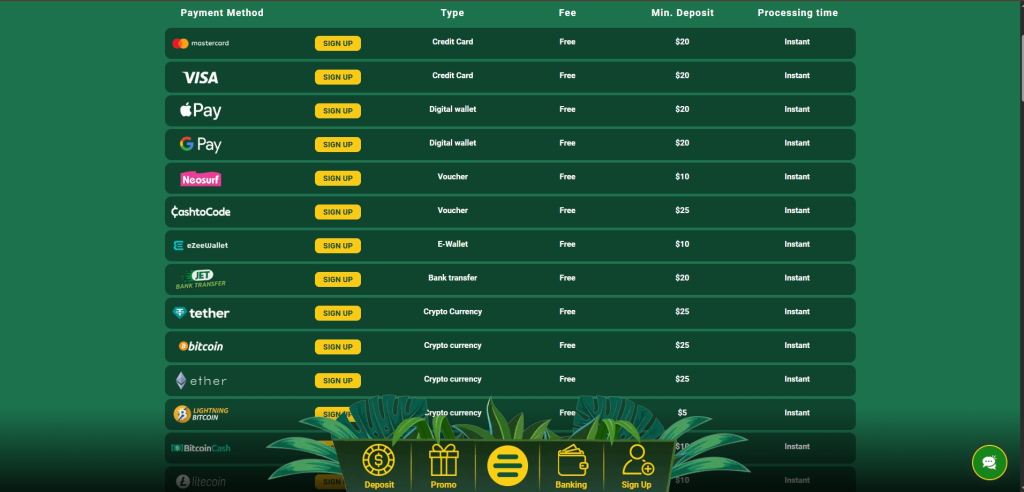Click the 'Payment Method' column header
Image resolution: width=1024 pixels, height=492 pixels.
click(x=222, y=12)
